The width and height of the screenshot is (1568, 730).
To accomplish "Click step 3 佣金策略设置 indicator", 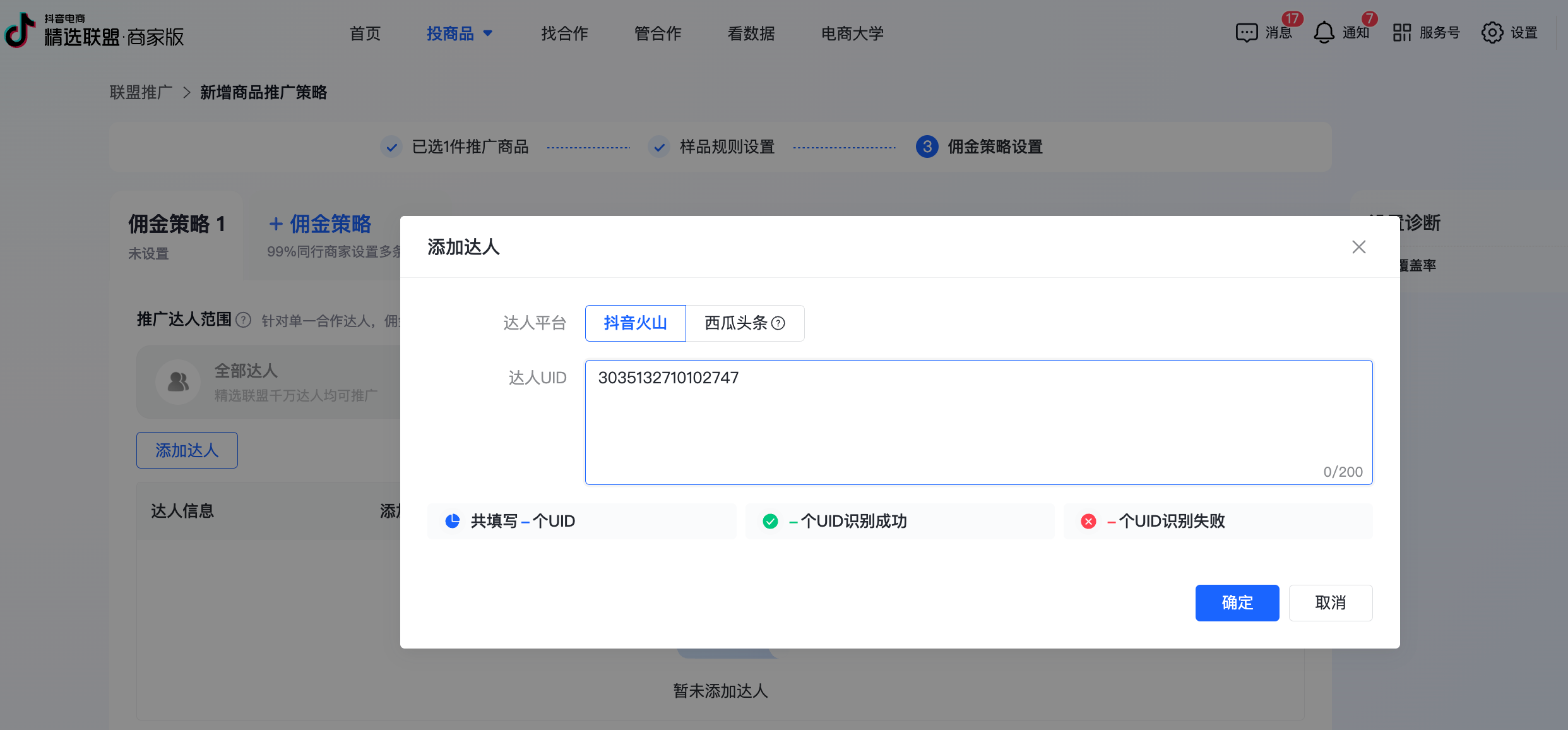I will 927,147.
